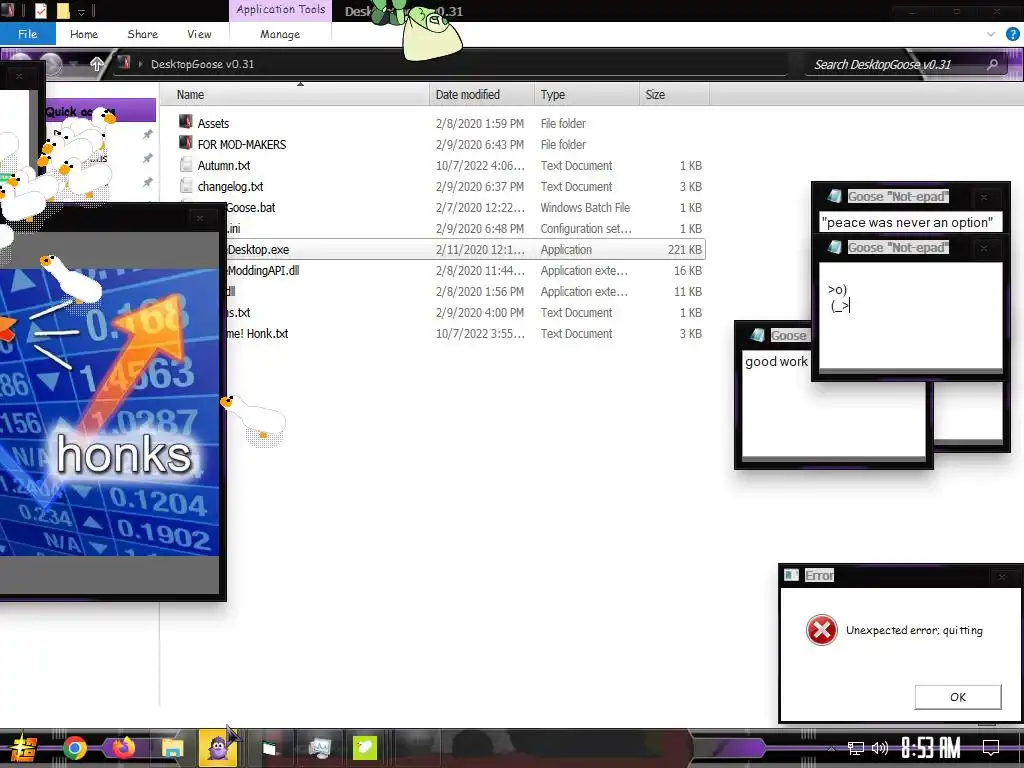
Task: Click the "good work" note text
Action: click(x=776, y=362)
